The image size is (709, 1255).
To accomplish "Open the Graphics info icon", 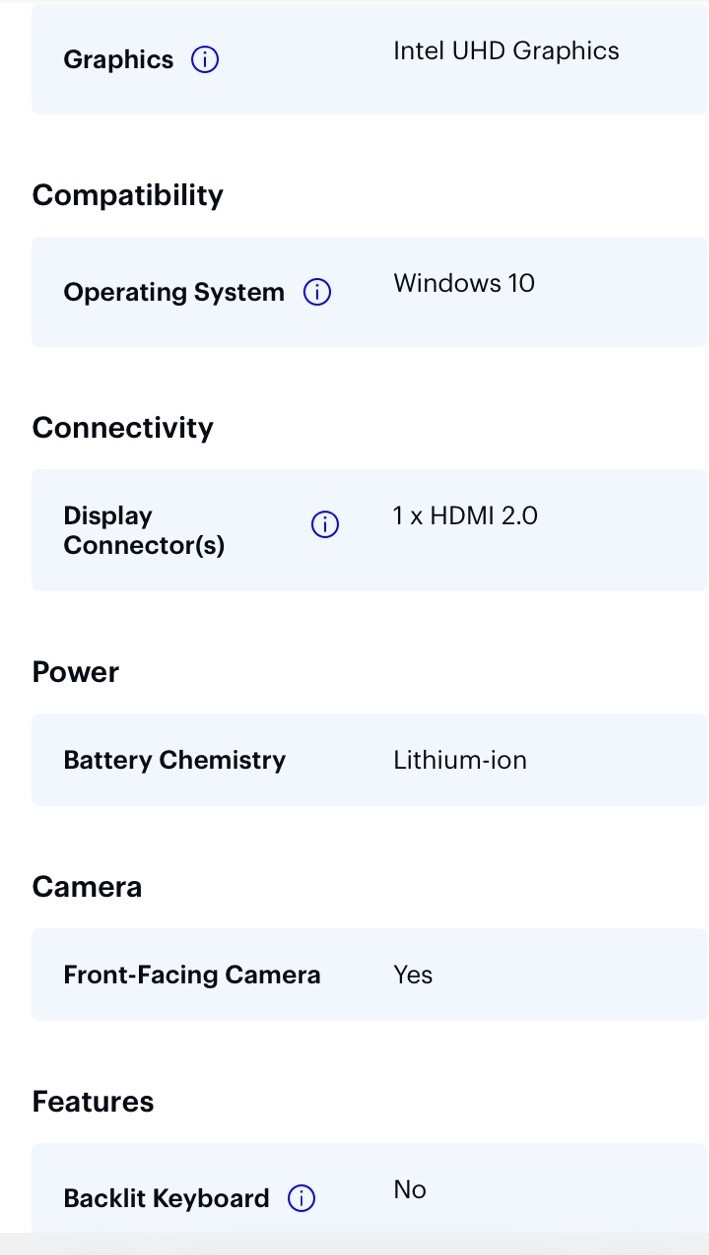I will tap(205, 60).
